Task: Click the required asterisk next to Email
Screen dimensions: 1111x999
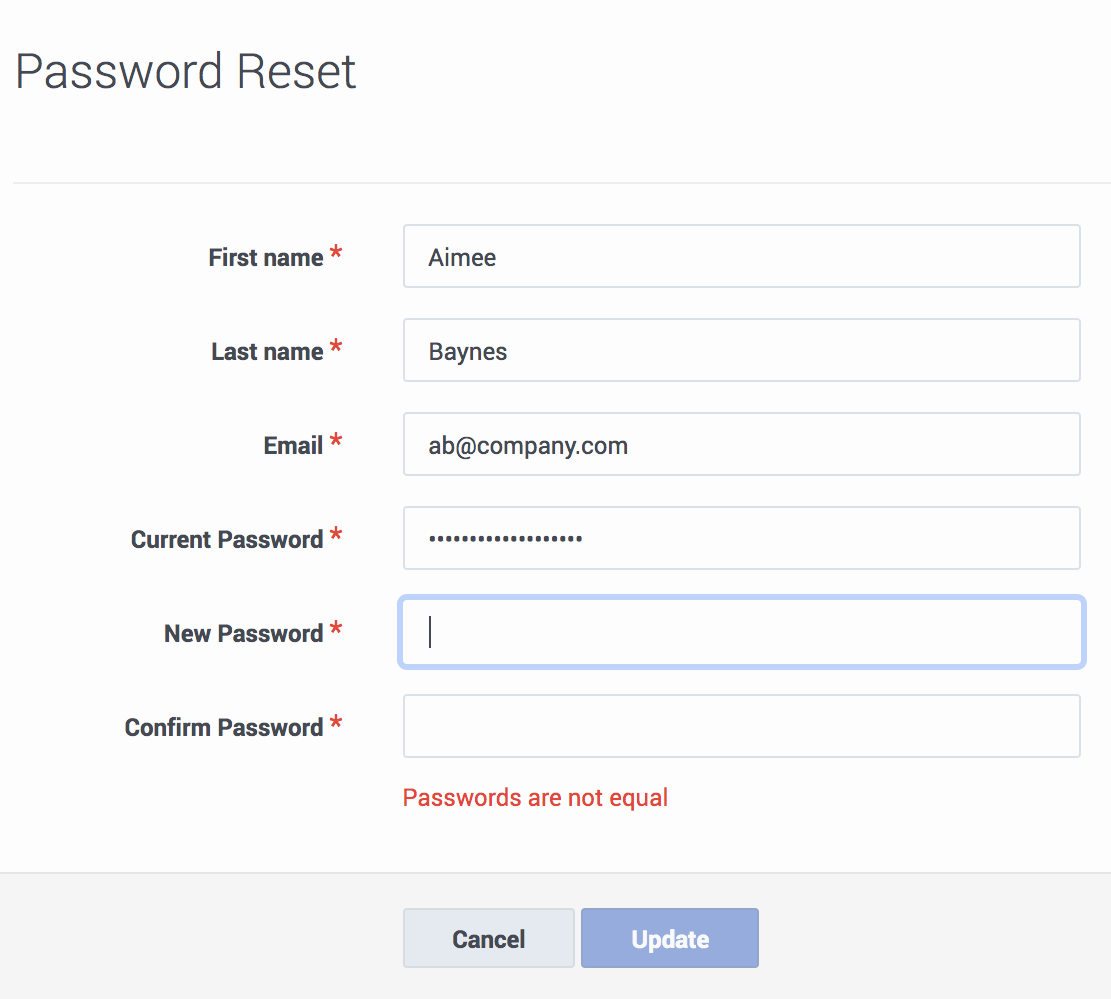Action: pos(336,441)
